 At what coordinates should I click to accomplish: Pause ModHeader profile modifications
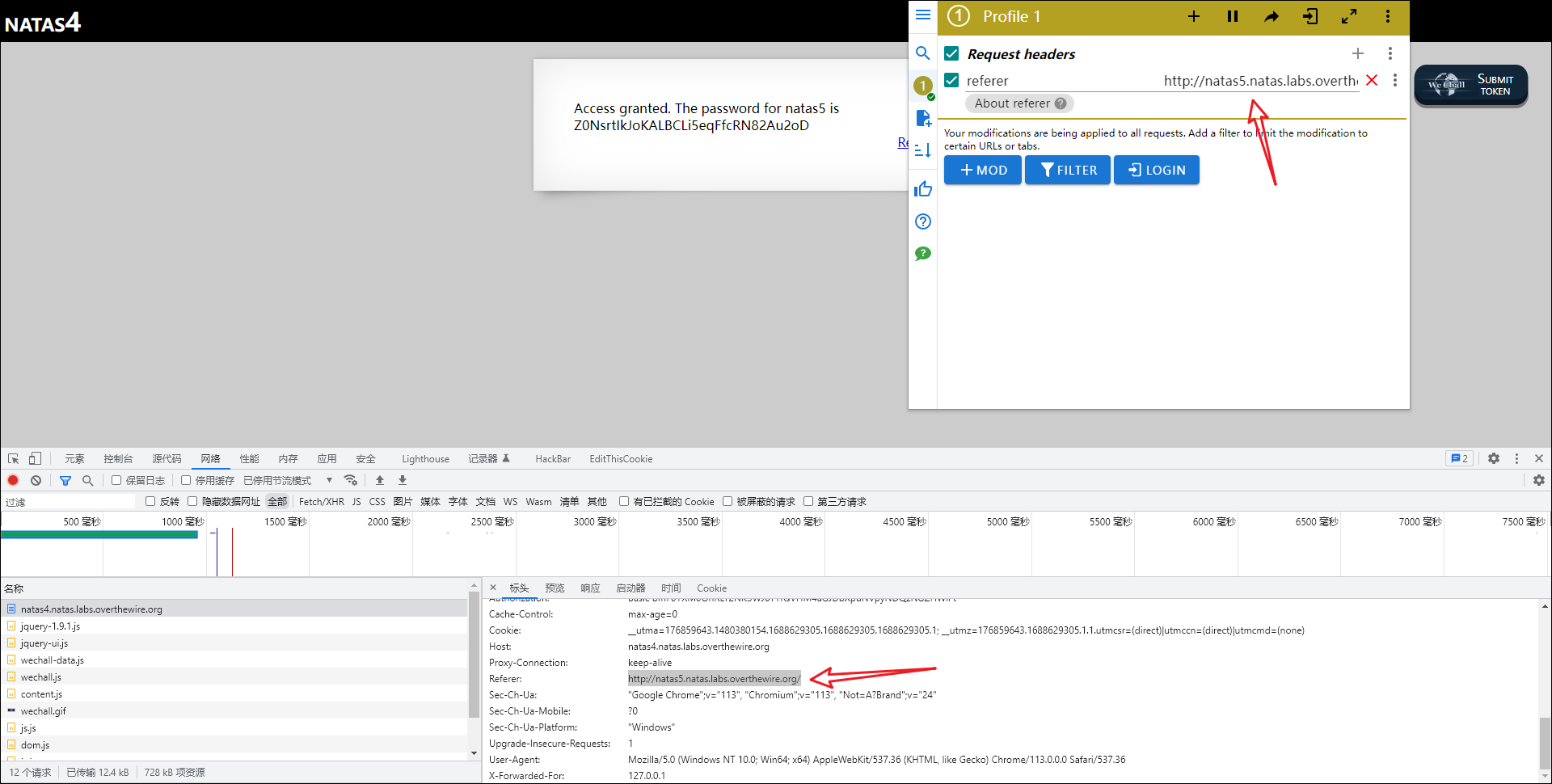1232,16
